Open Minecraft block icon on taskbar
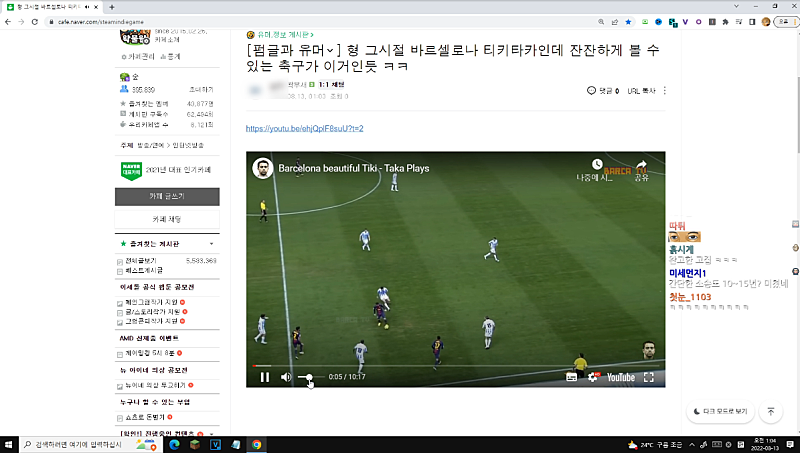The height and width of the screenshot is (453, 800). 195,445
